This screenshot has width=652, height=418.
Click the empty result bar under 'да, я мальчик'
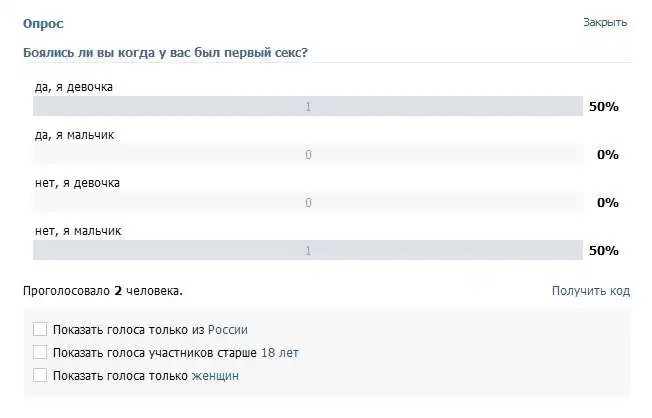click(308, 154)
